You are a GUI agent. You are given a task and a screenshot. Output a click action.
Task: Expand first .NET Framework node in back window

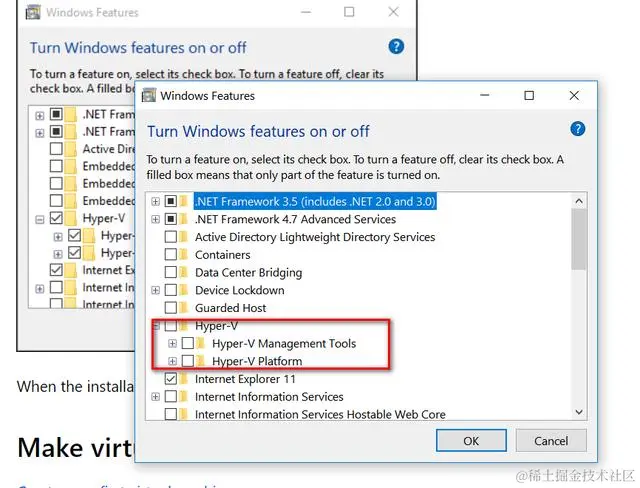40,115
